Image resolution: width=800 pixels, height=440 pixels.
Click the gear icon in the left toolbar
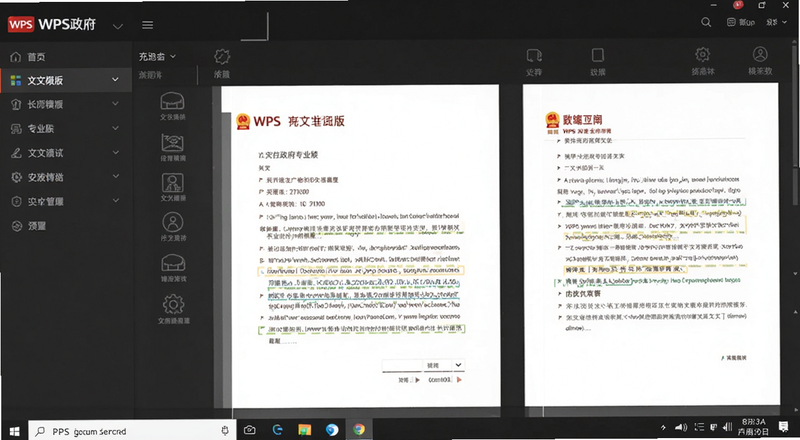click(x=222, y=57)
